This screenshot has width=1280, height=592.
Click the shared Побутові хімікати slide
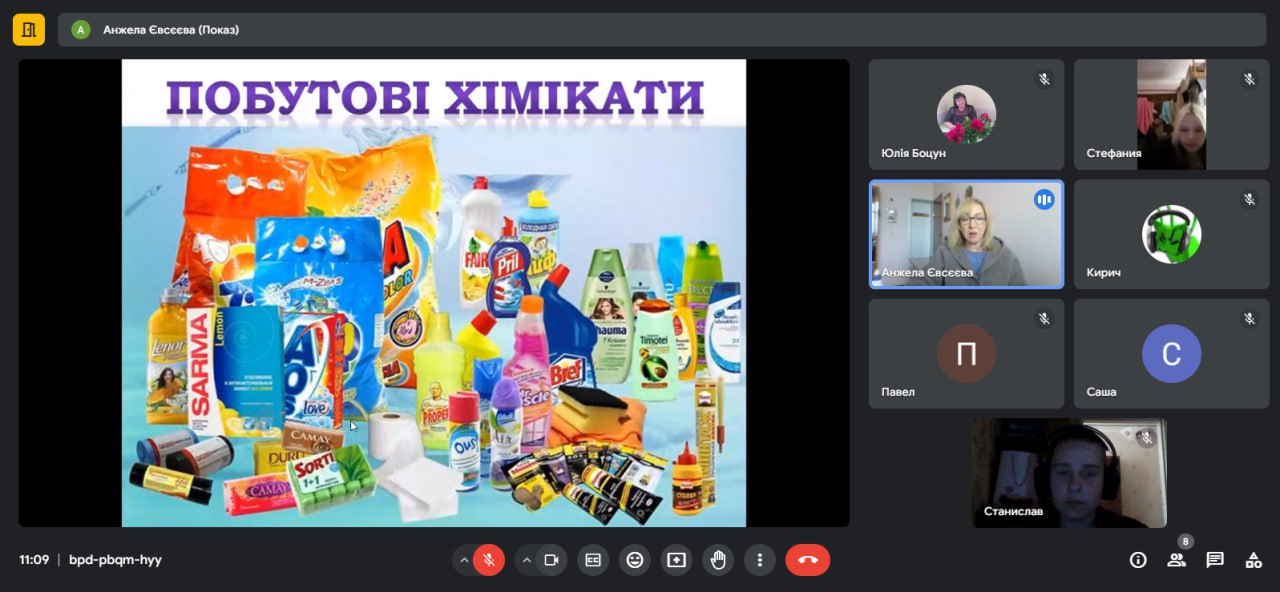coord(433,292)
